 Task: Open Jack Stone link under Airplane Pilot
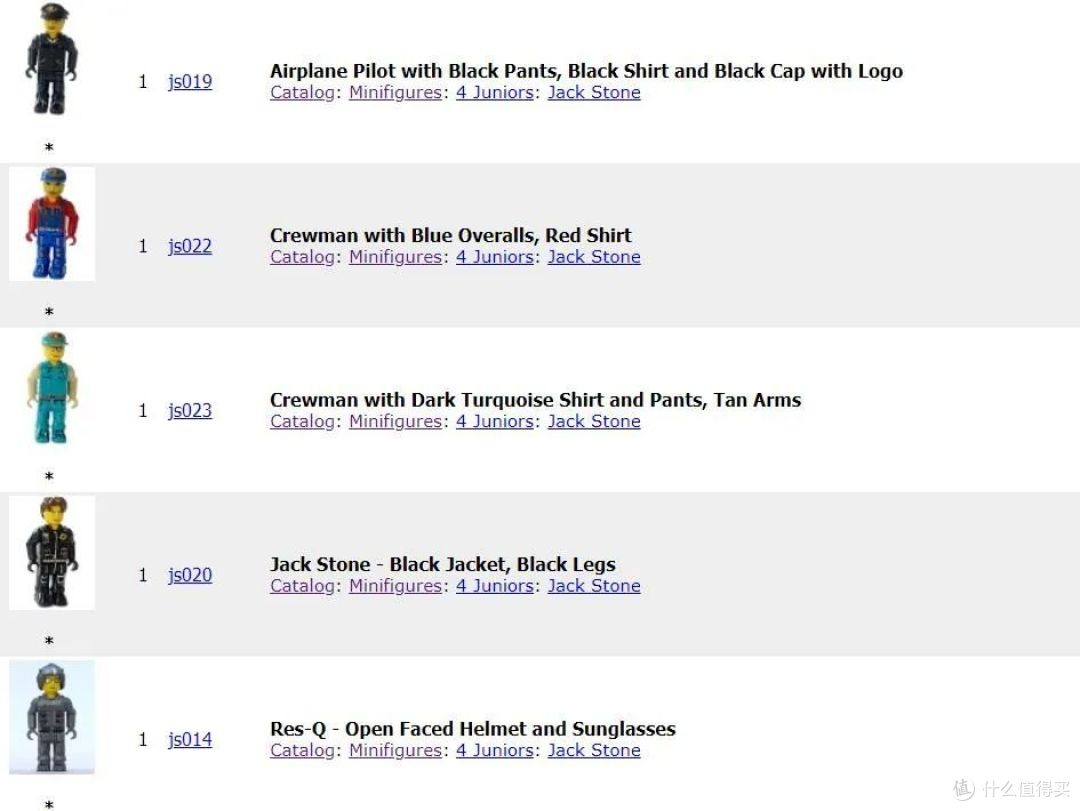(594, 92)
